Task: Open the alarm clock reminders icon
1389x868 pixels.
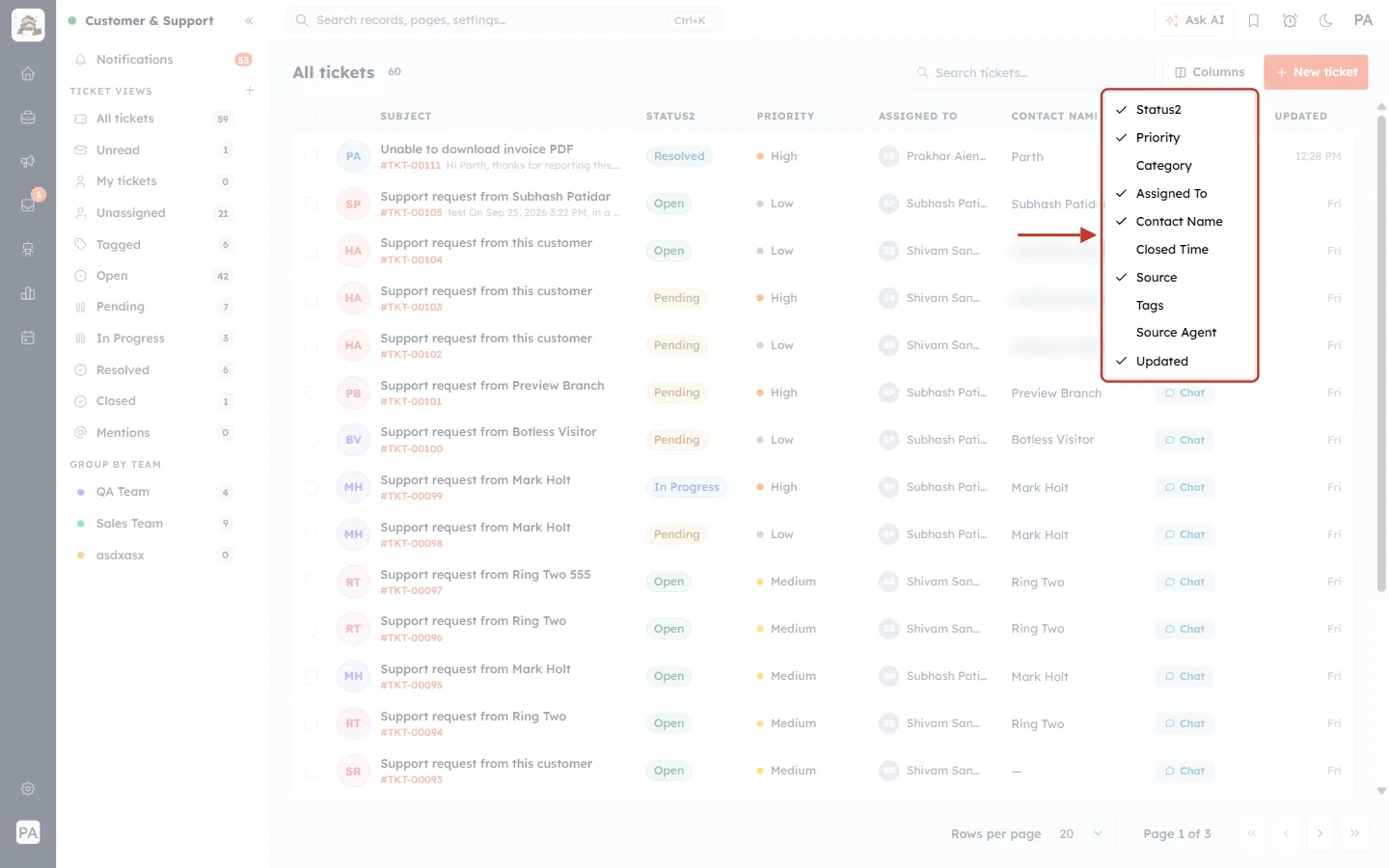Action: (x=1290, y=20)
